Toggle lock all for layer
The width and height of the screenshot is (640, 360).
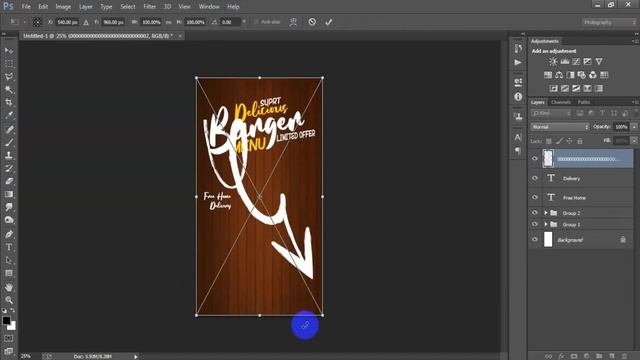[x=580, y=141]
